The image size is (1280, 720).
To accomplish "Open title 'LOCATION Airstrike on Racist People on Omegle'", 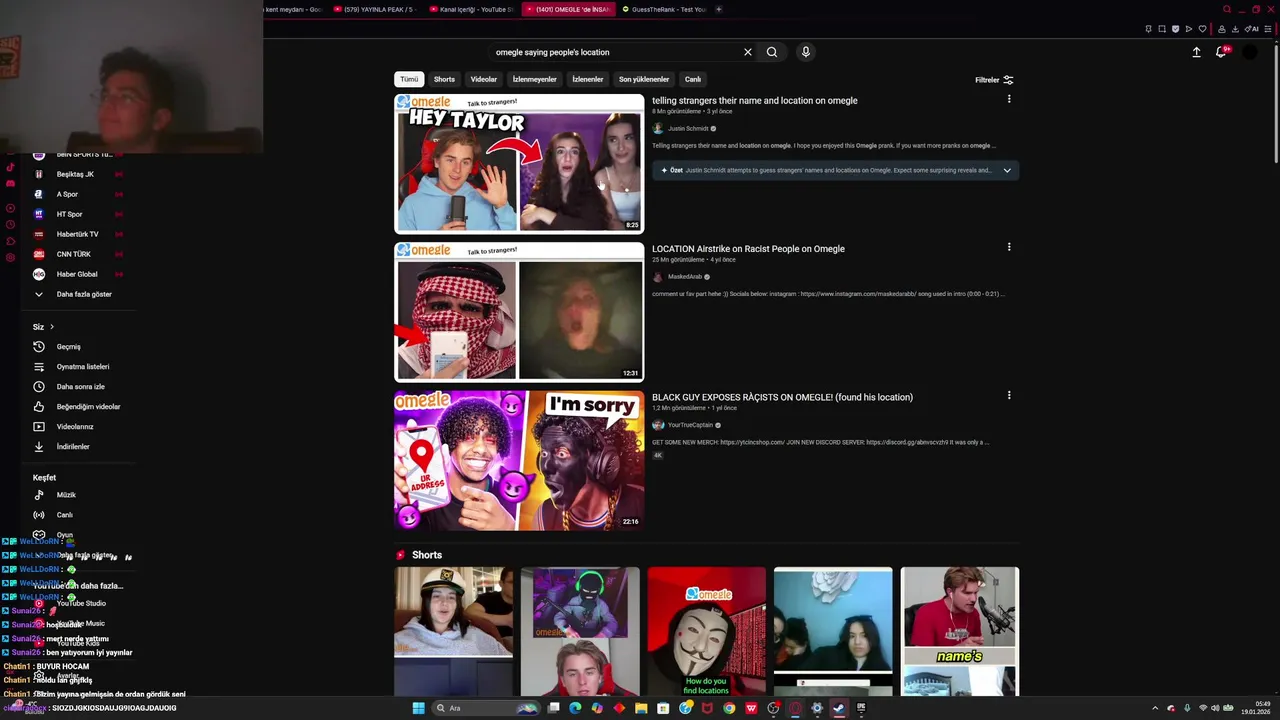I will tap(748, 249).
